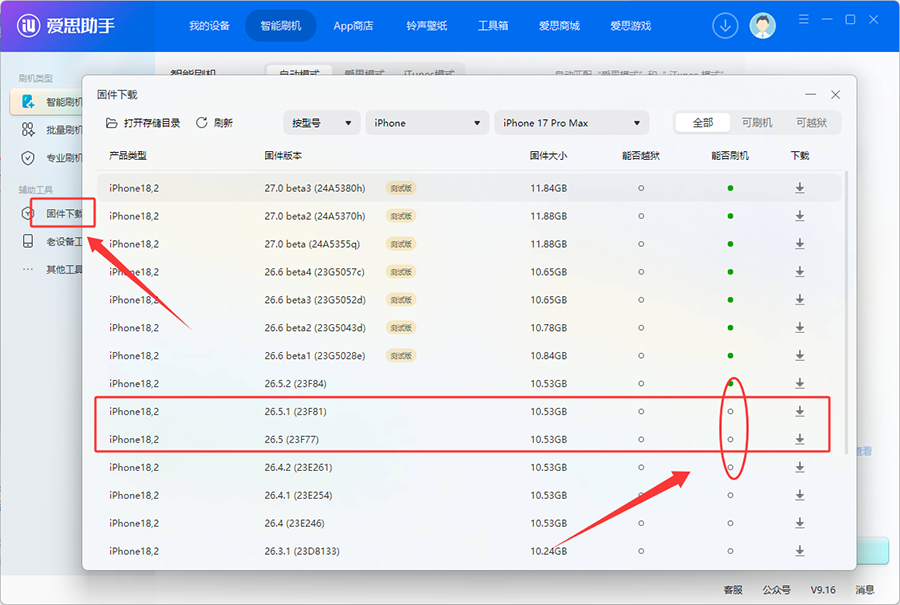
Task: Download firmware 27.0 beta (24A5355q)
Action: point(800,244)
